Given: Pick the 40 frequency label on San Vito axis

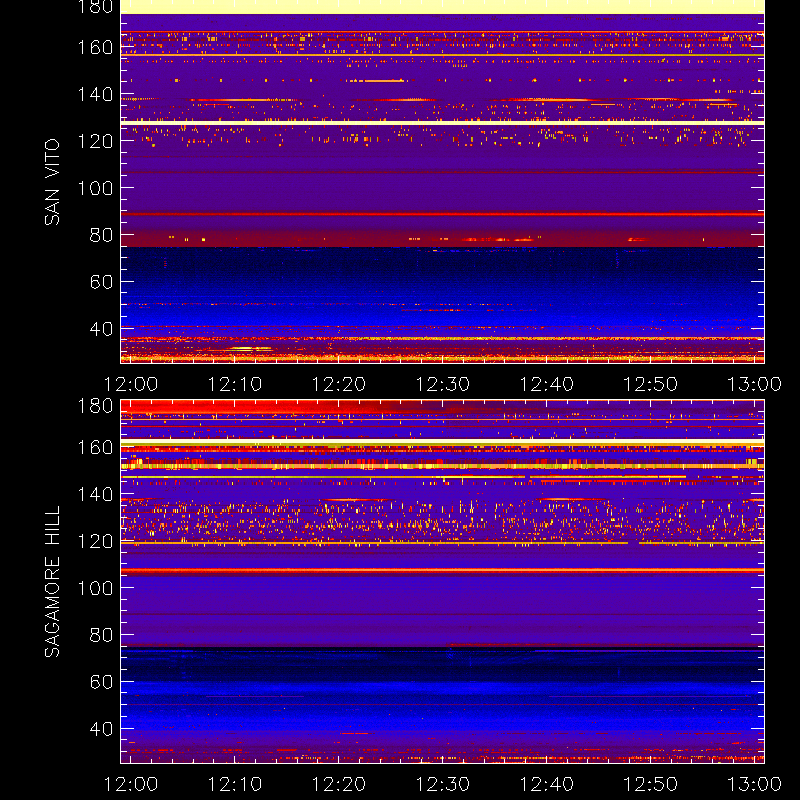Looking at the screenshot, I should [101, 329].
